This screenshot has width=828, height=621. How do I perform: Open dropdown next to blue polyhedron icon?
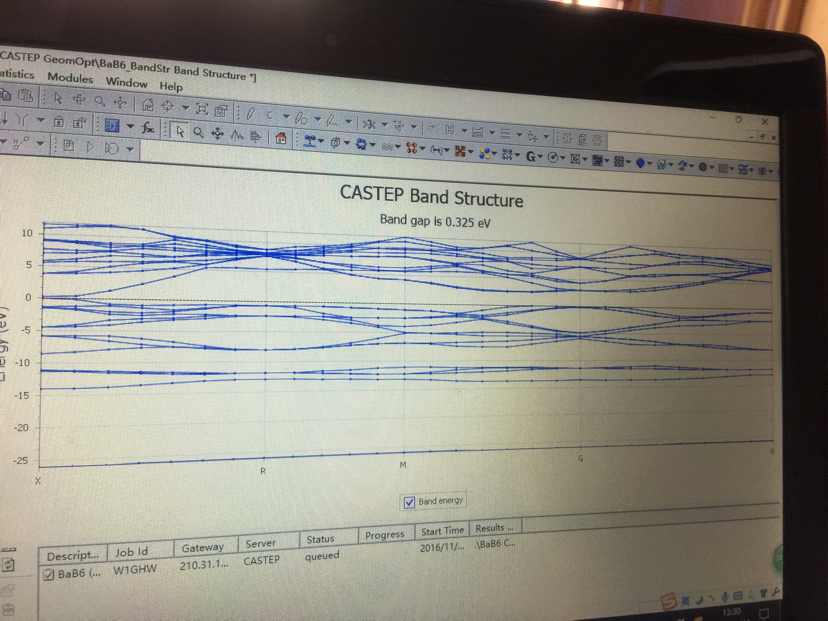tap(650, 164)
